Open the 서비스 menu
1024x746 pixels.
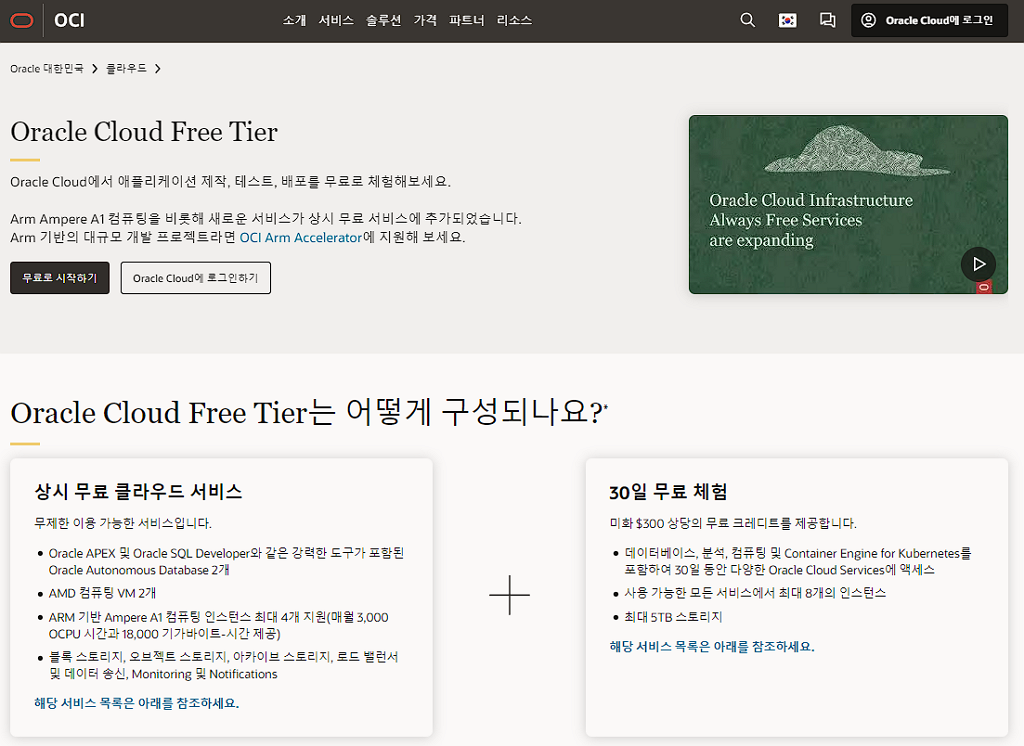pyautogui.click(x=336, y=20)
